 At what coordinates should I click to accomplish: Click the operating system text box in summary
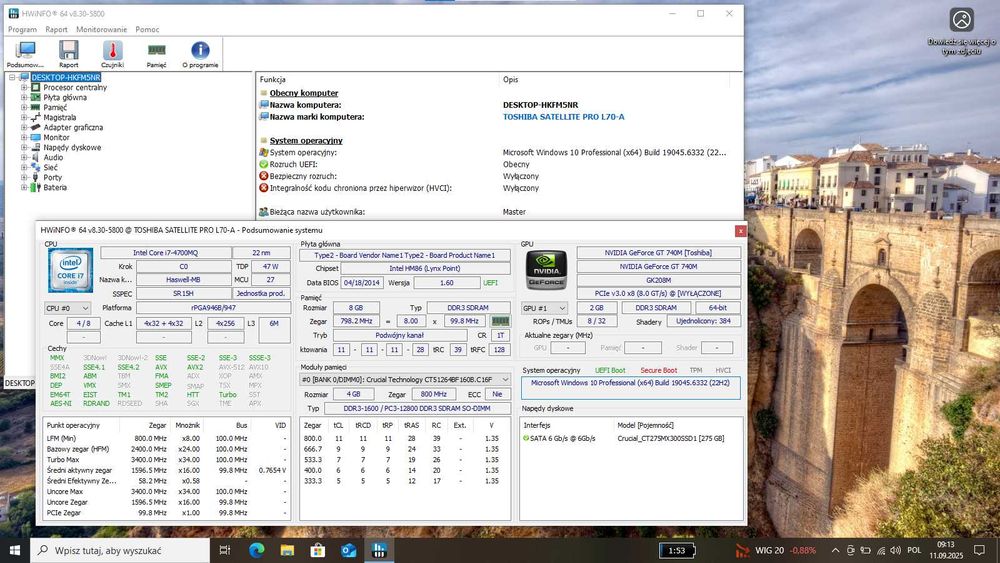631,388
